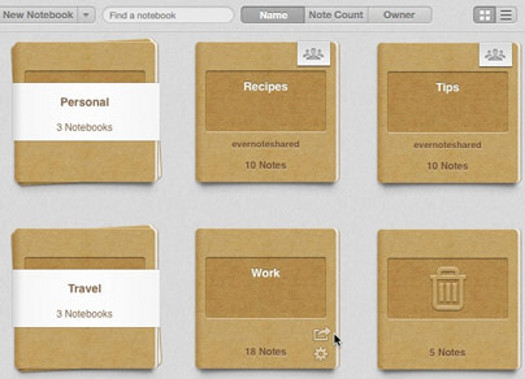The height and width of the screenshot is (379, 525).
Task: Open the New Notebook dropdown arrow
Action: [86, 15]
